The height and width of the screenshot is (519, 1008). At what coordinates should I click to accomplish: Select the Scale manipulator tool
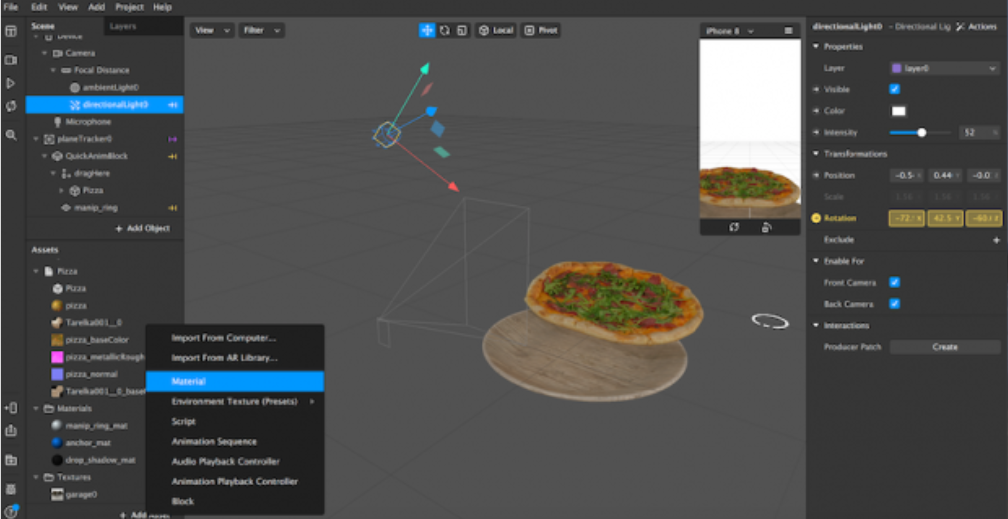coord(462,30)
